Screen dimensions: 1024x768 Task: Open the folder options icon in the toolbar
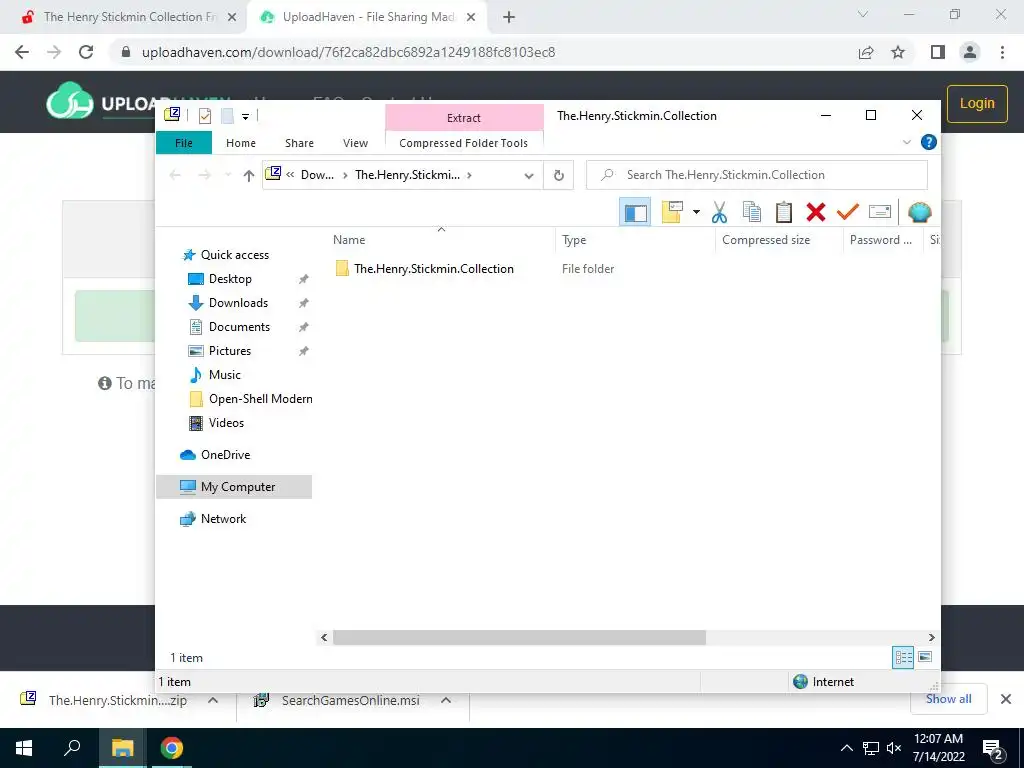[672, 212]
